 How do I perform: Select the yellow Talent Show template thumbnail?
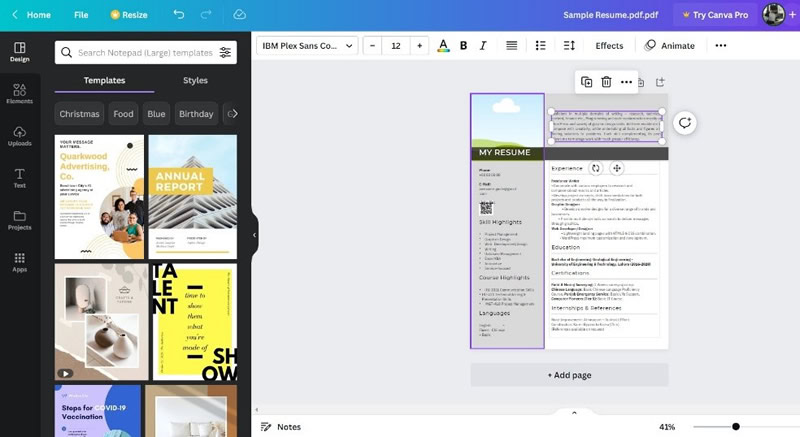point(194,322)
